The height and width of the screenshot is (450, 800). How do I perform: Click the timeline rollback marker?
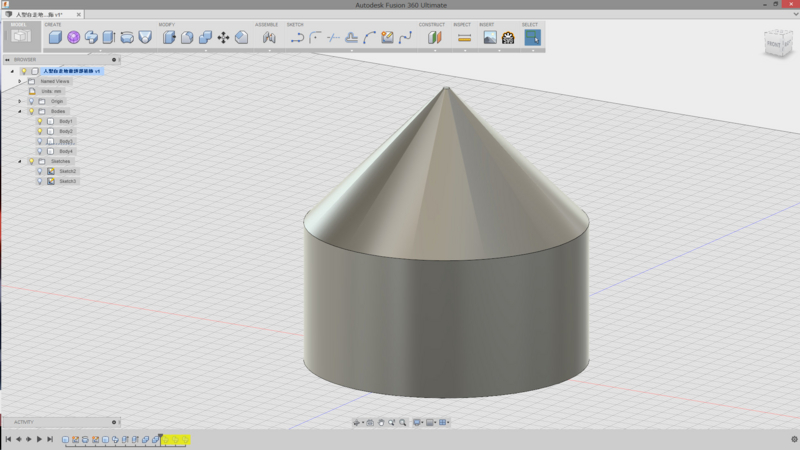tap(161, 439)
